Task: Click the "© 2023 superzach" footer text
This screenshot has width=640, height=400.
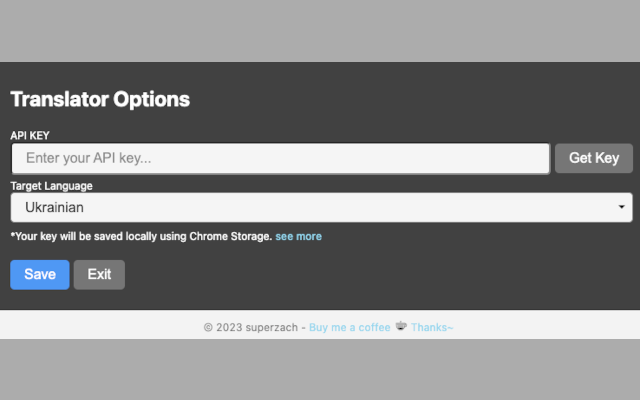Action: (250, 327)
